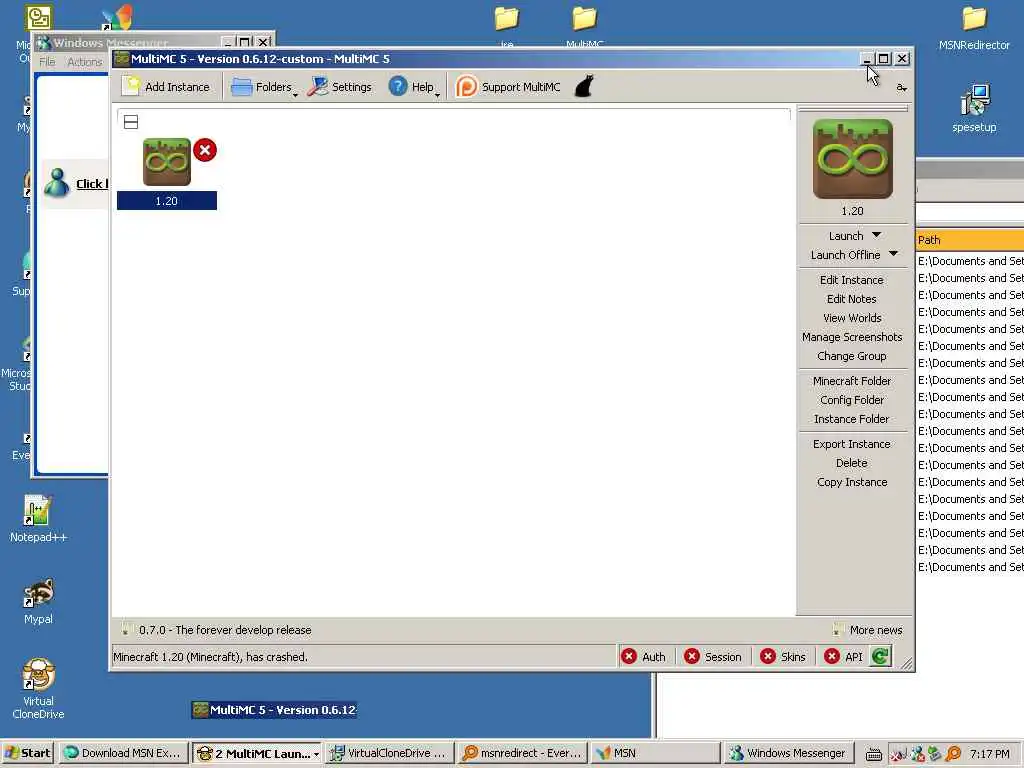Screen dimensions: 1024x768
Task: Open the MSNRedirector desktop folder
Action: (974, 28)
